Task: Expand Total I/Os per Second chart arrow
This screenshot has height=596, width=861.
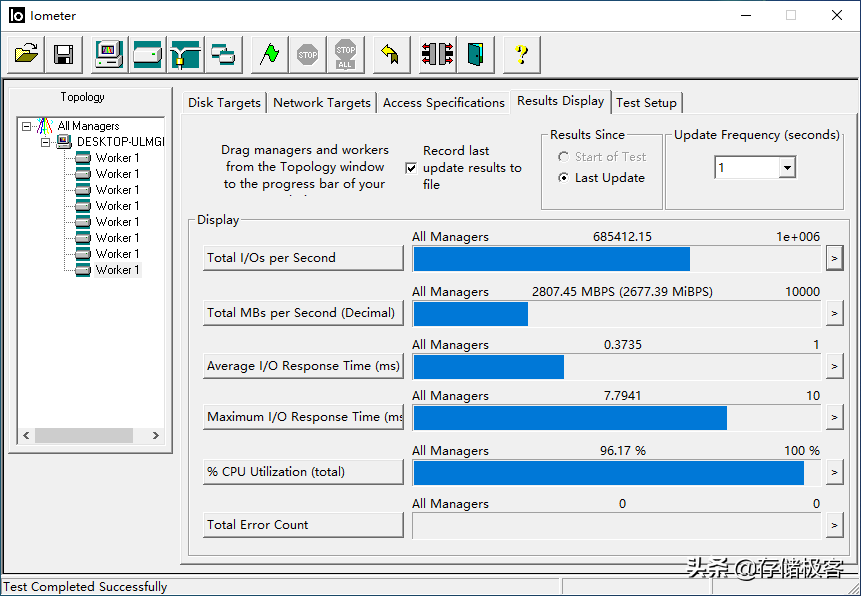Action: click(x=835, y=258)
